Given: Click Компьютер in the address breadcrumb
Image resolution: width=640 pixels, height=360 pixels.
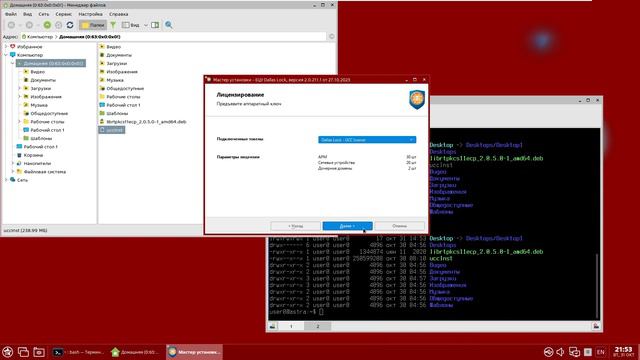Looking at the screenshot, I should (x=40, y=37).
